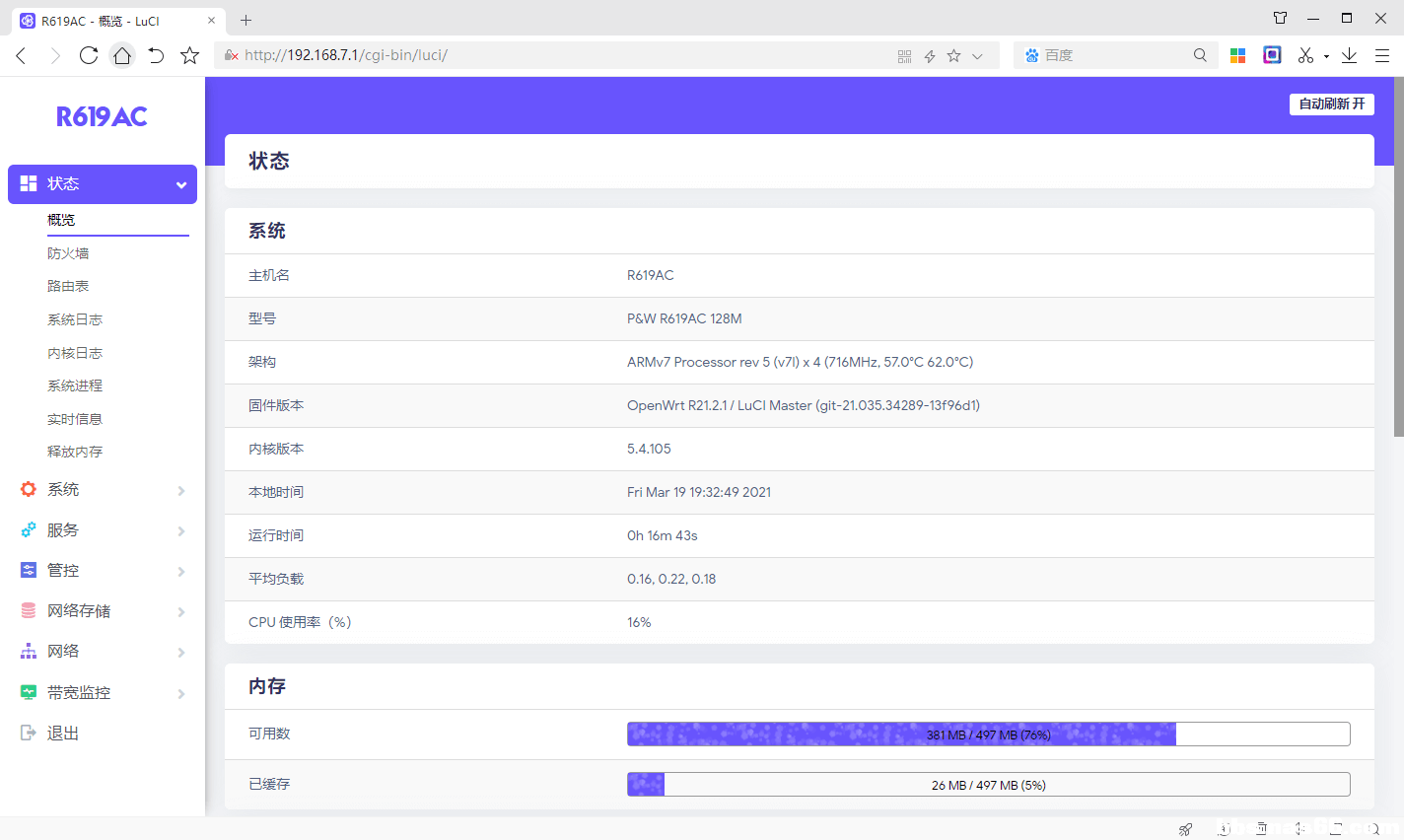The width and height of the screenshot is (1404, 840).
Task: Go to the browser home page icon
Action: click(x=122, y=55)
